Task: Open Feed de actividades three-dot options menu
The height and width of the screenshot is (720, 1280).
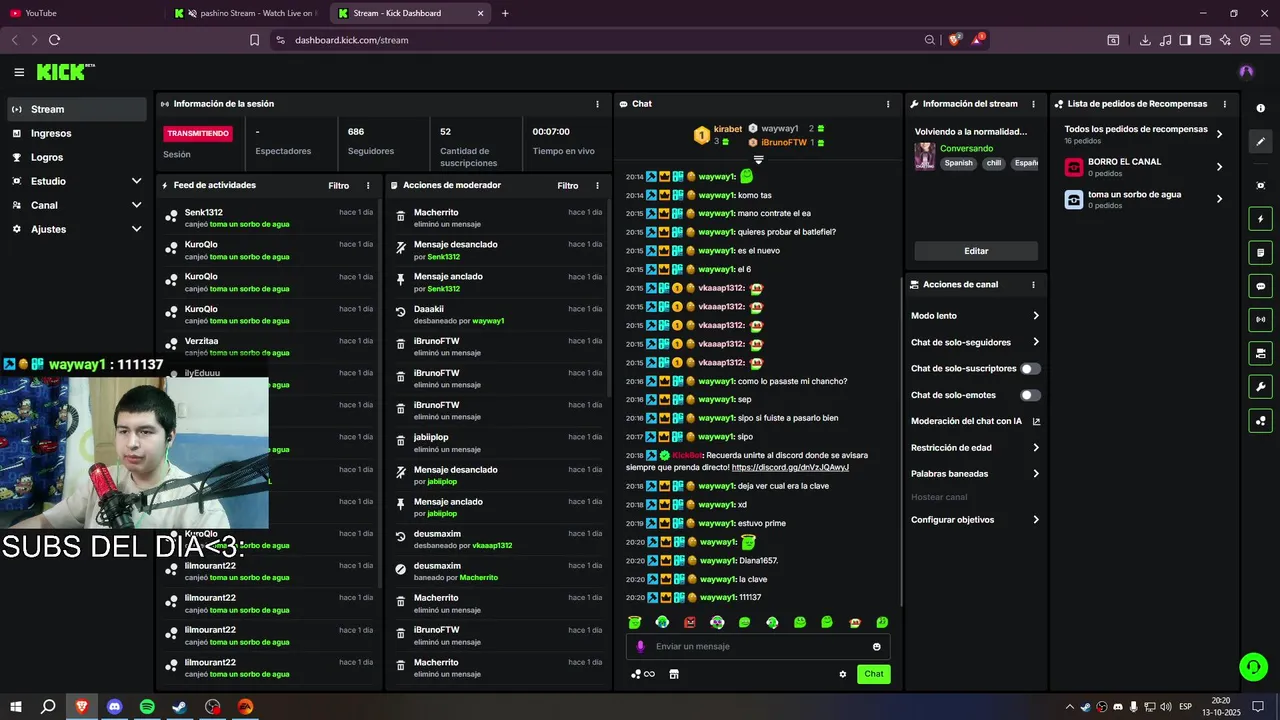Action: pos(368,186)
